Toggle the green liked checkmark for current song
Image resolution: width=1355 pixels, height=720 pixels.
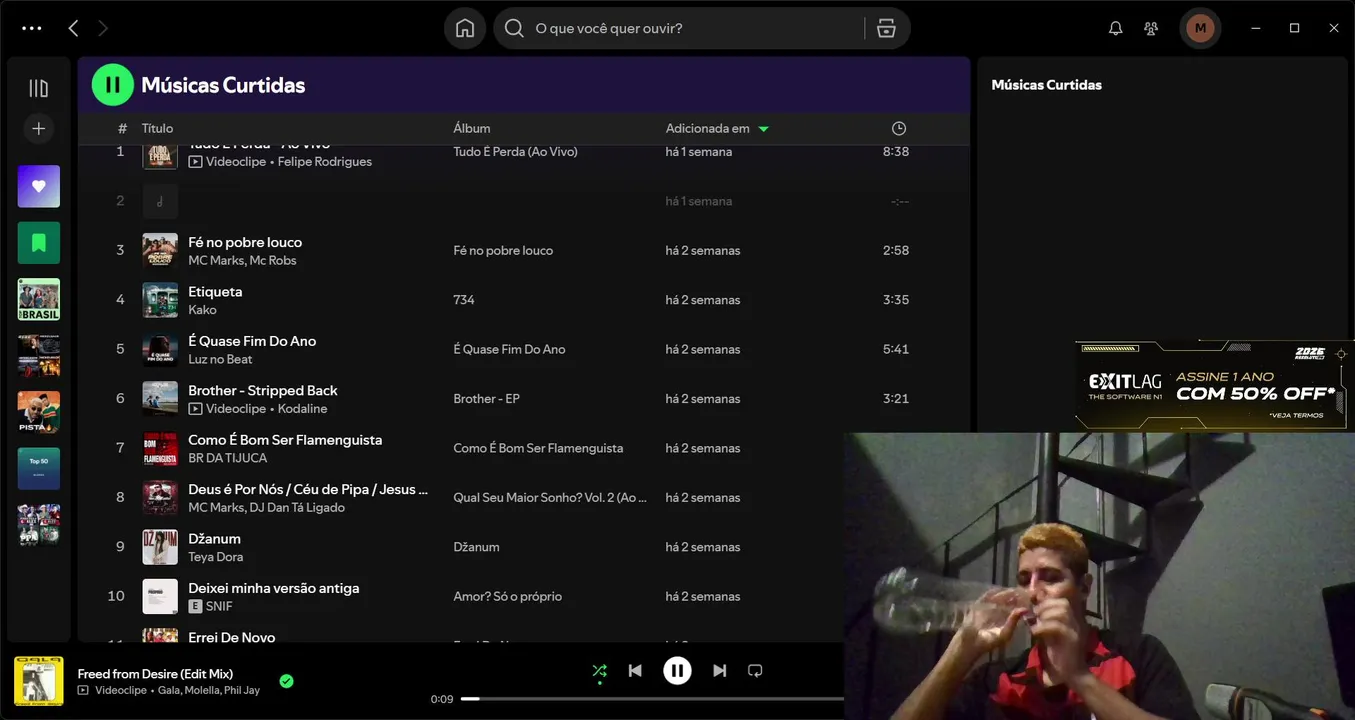click(286, 681)
